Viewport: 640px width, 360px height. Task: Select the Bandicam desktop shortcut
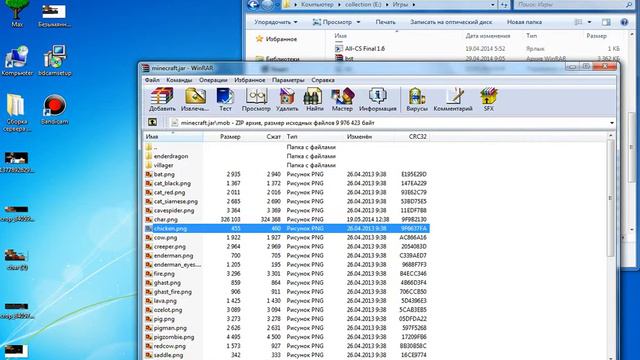click(x=54, y=109)
